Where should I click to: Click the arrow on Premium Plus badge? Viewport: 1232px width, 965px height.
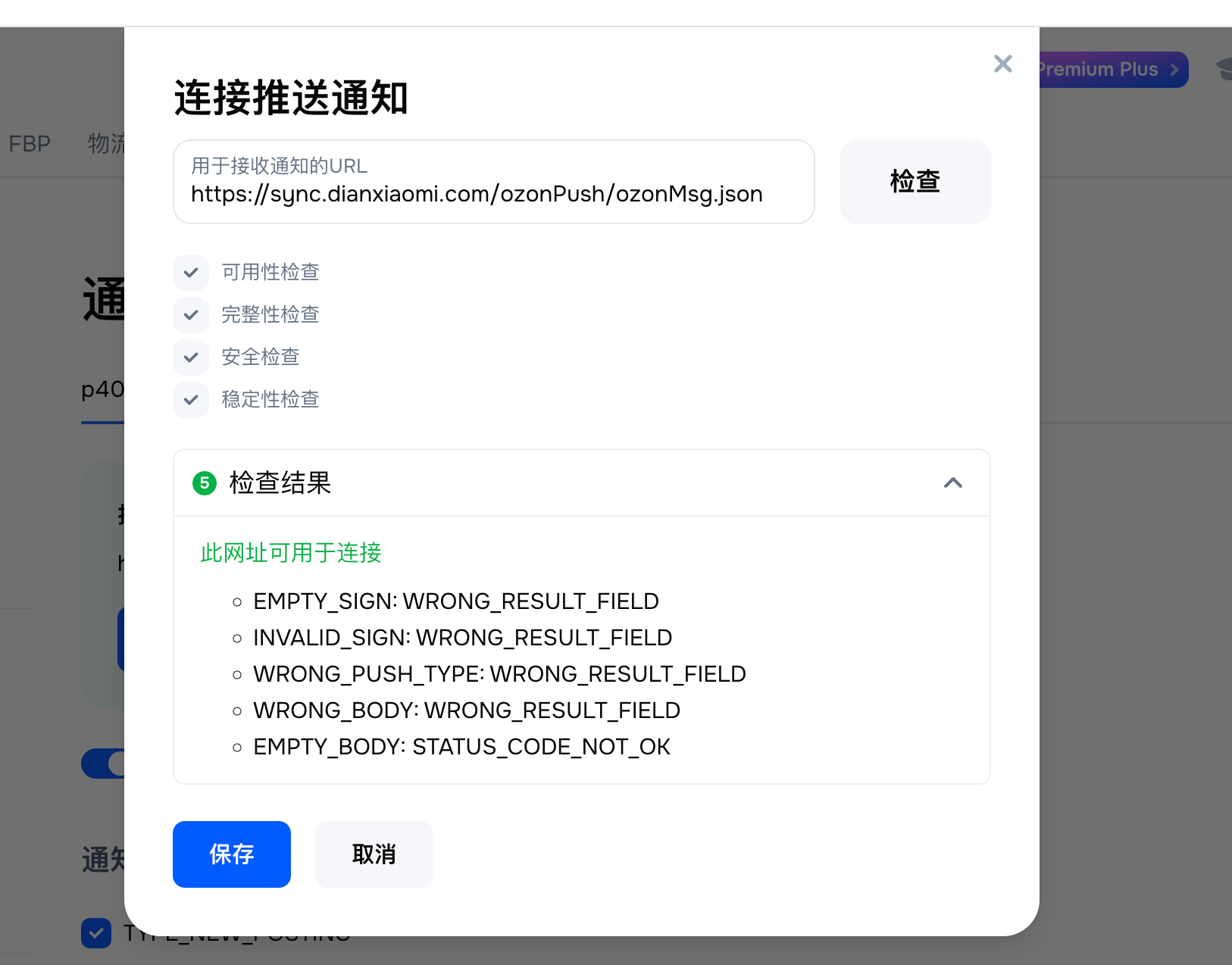[x=1174, y=70]
